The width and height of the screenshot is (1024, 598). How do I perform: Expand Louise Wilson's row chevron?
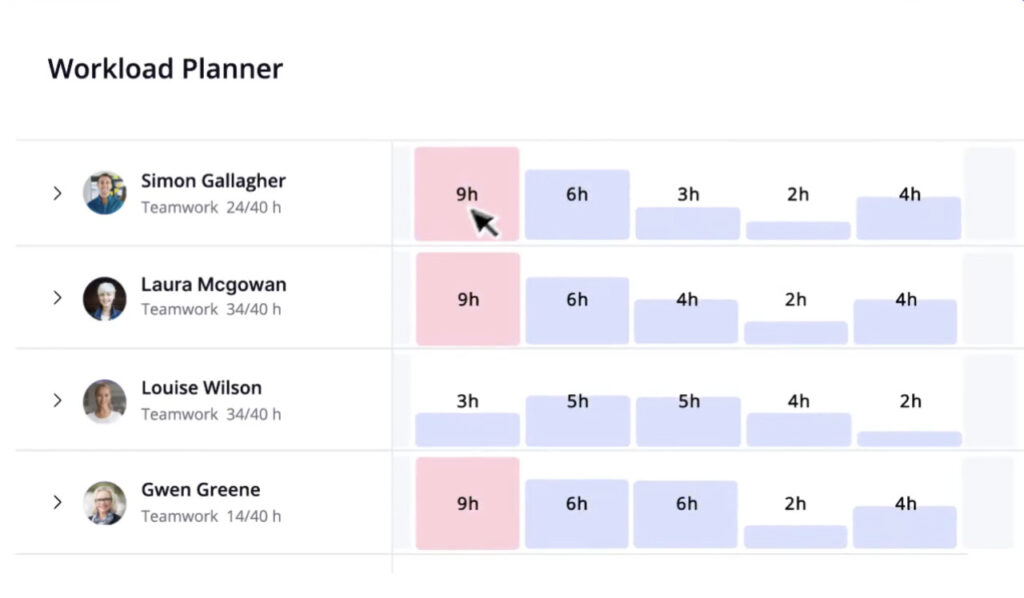point(57,400)
